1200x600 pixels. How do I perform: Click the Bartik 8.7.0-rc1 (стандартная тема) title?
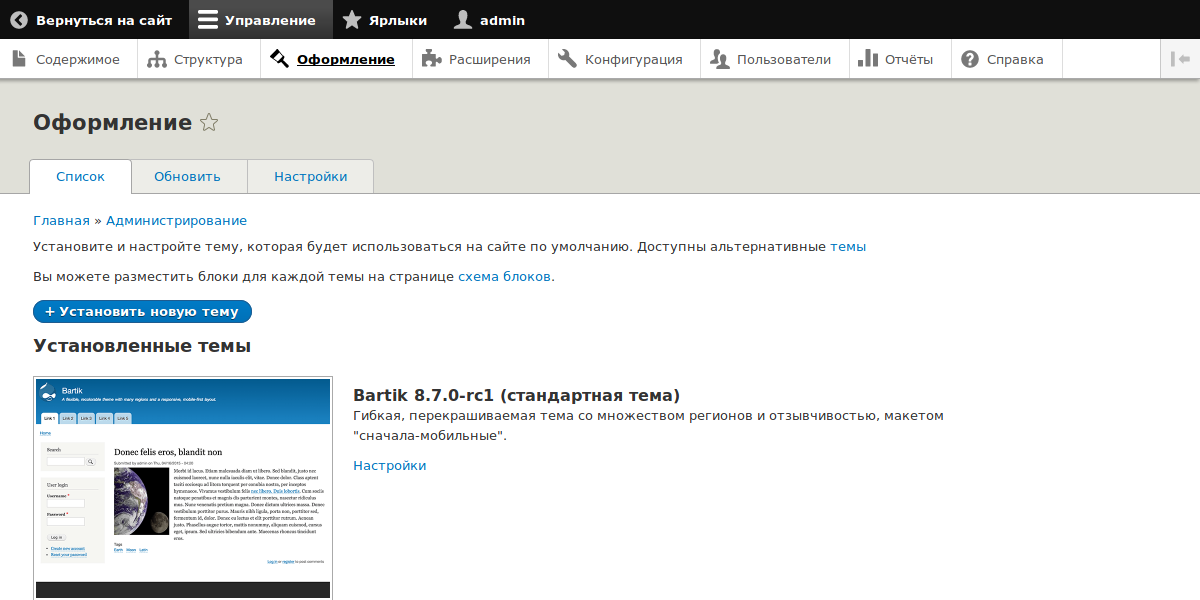point(516,395)
